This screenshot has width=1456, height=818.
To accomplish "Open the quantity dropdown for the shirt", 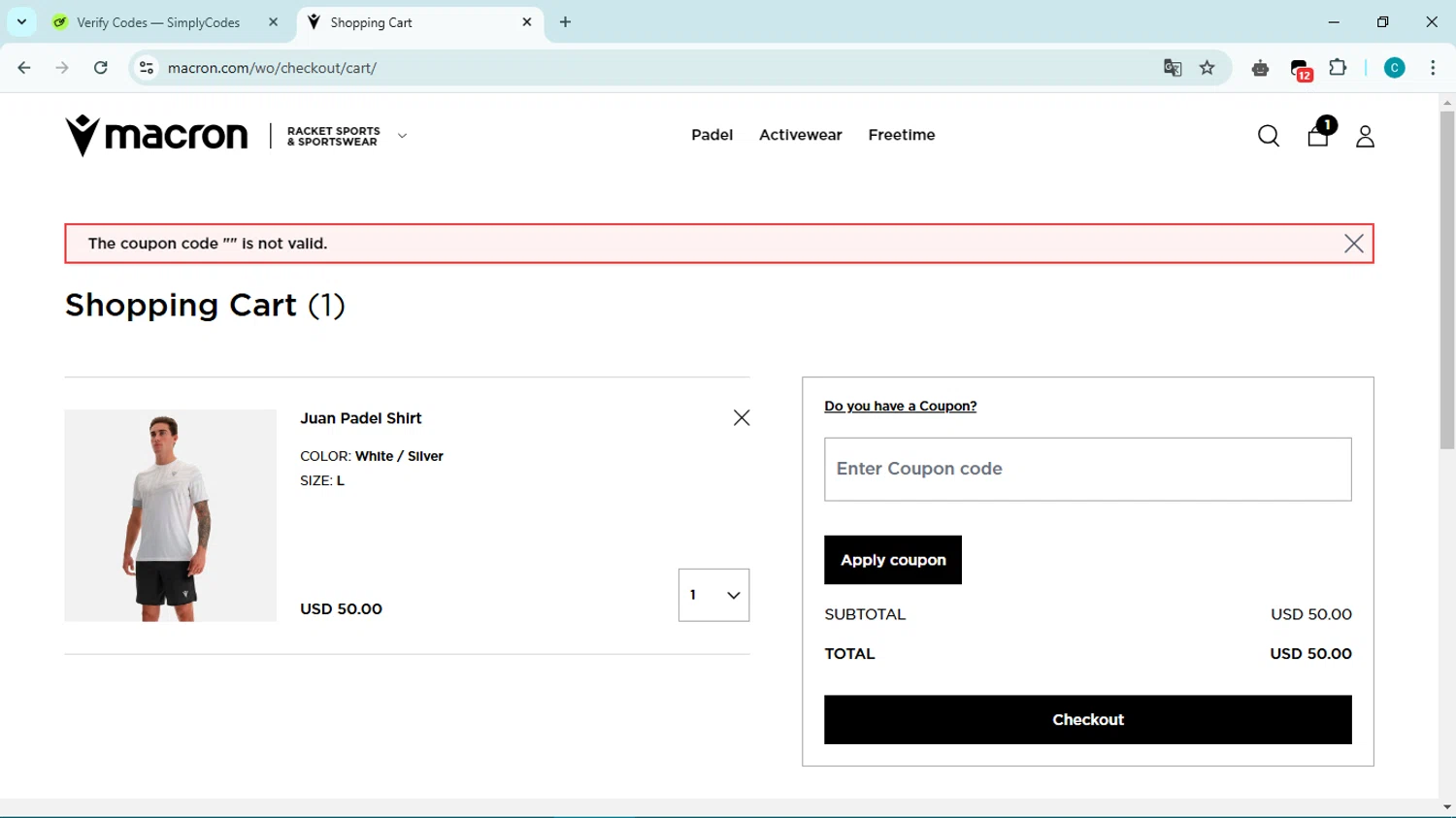I will [x=713, y=595].
